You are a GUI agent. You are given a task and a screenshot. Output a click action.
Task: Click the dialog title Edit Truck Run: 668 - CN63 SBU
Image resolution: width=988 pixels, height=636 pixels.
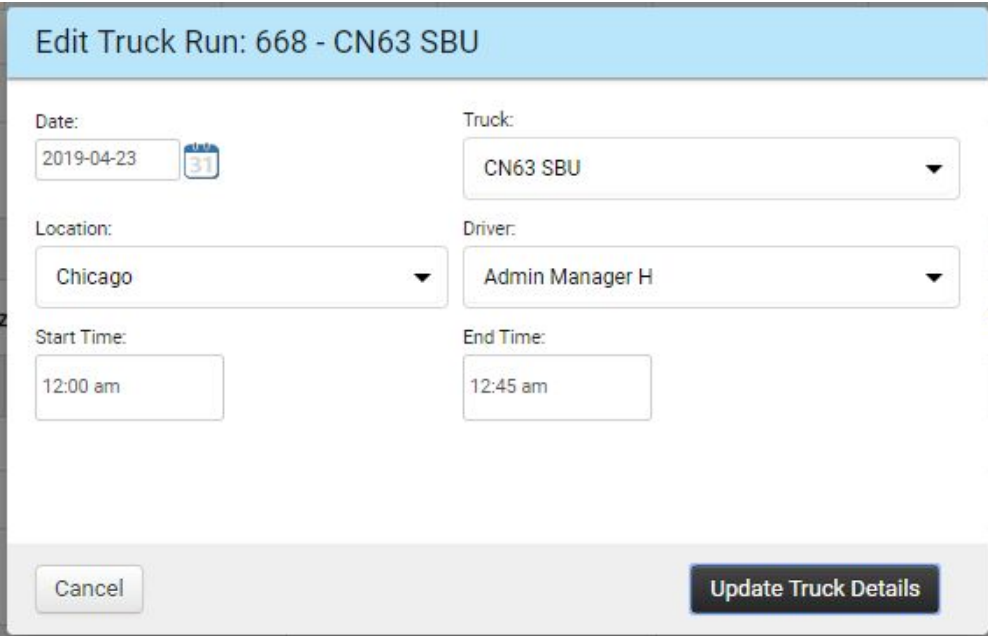pos(257,42)
